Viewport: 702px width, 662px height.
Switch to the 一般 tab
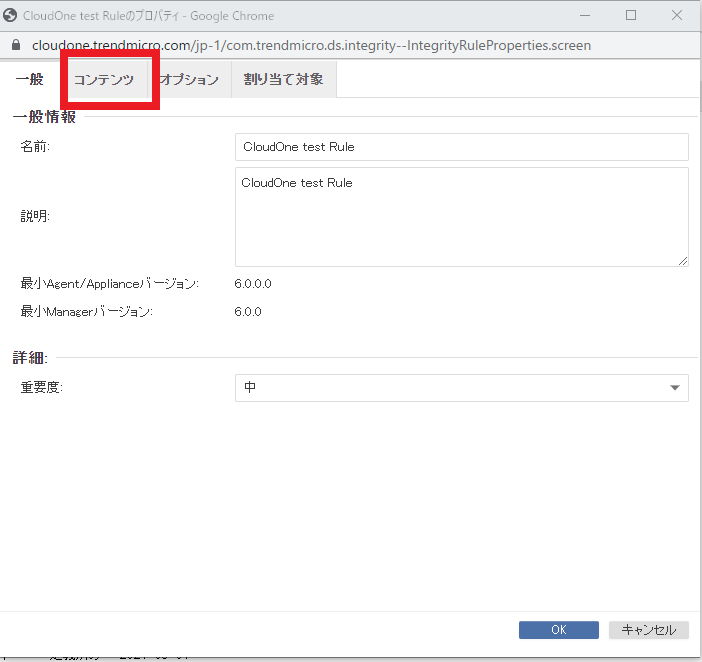click(x=30, y=79)
